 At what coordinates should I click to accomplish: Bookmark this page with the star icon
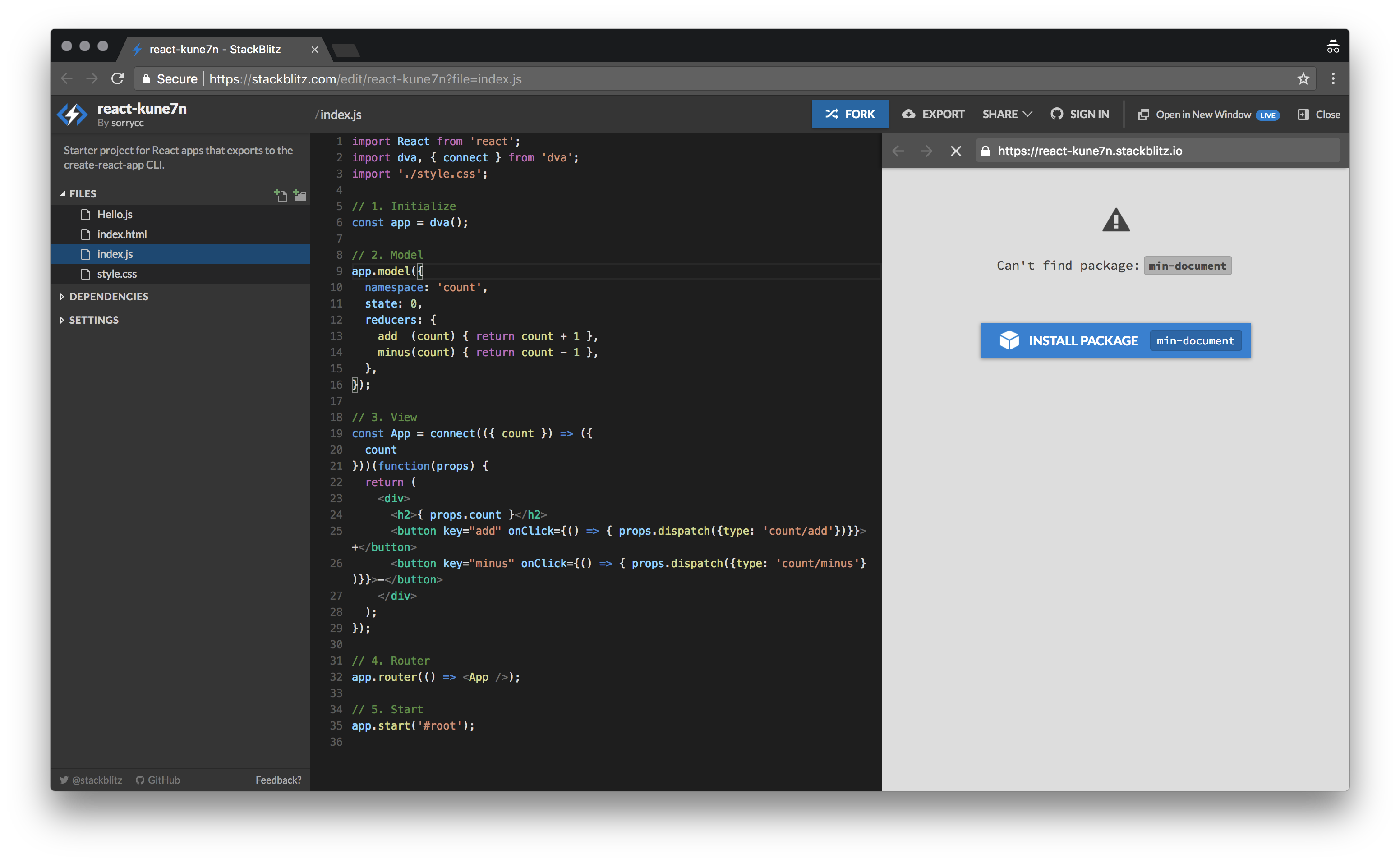pyautogui.click(x=1303, y=79)
